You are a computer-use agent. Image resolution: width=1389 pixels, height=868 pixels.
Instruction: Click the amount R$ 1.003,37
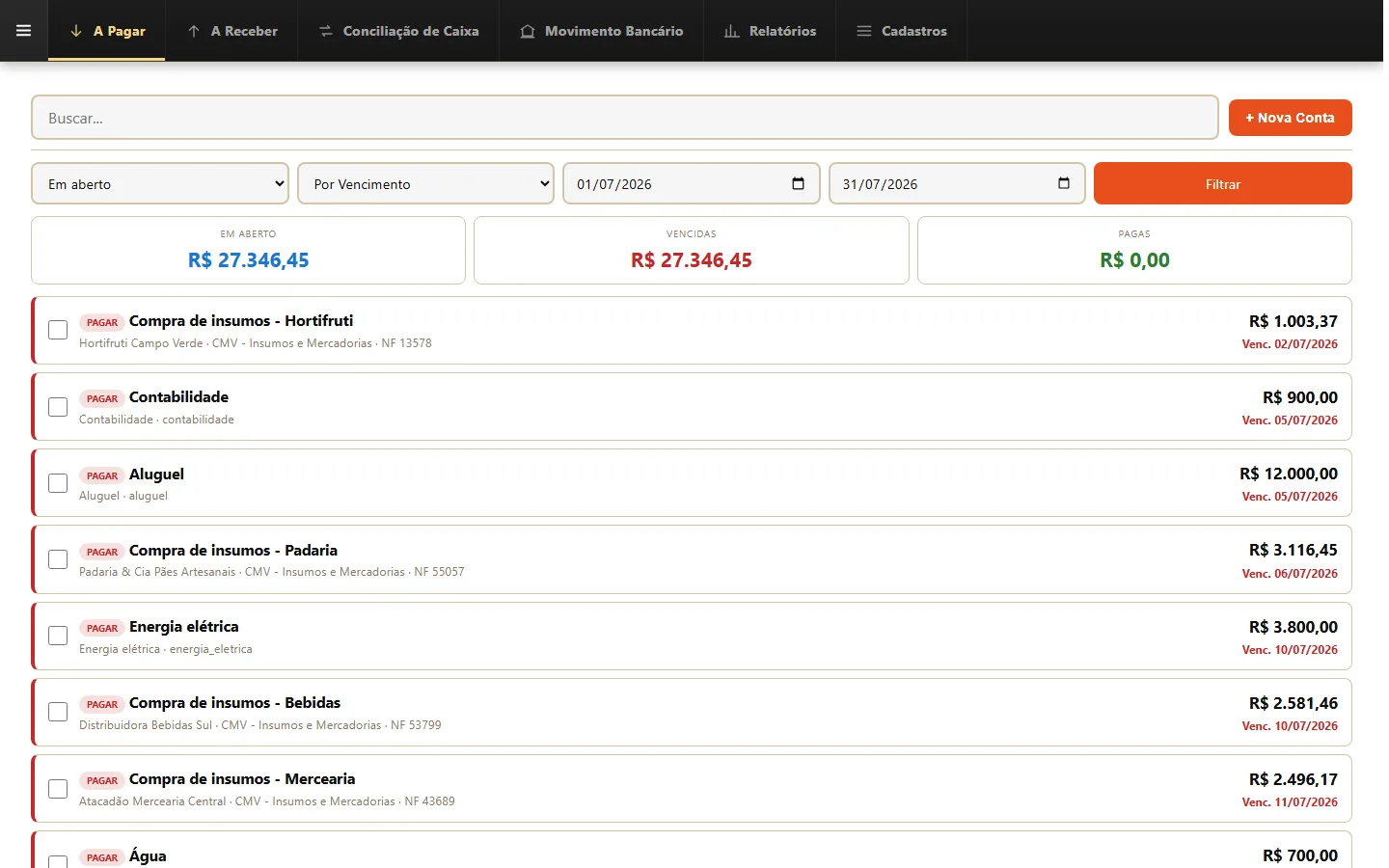click(1293, 321)
